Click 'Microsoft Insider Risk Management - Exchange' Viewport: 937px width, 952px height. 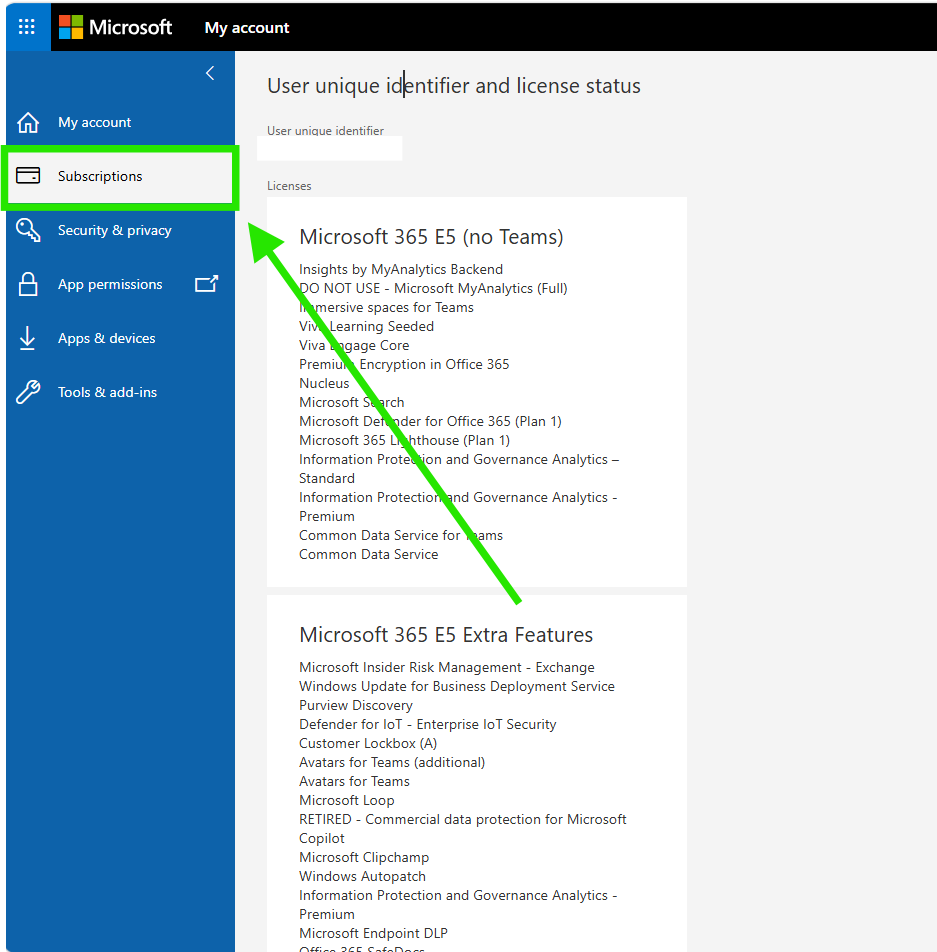(447, 667)
